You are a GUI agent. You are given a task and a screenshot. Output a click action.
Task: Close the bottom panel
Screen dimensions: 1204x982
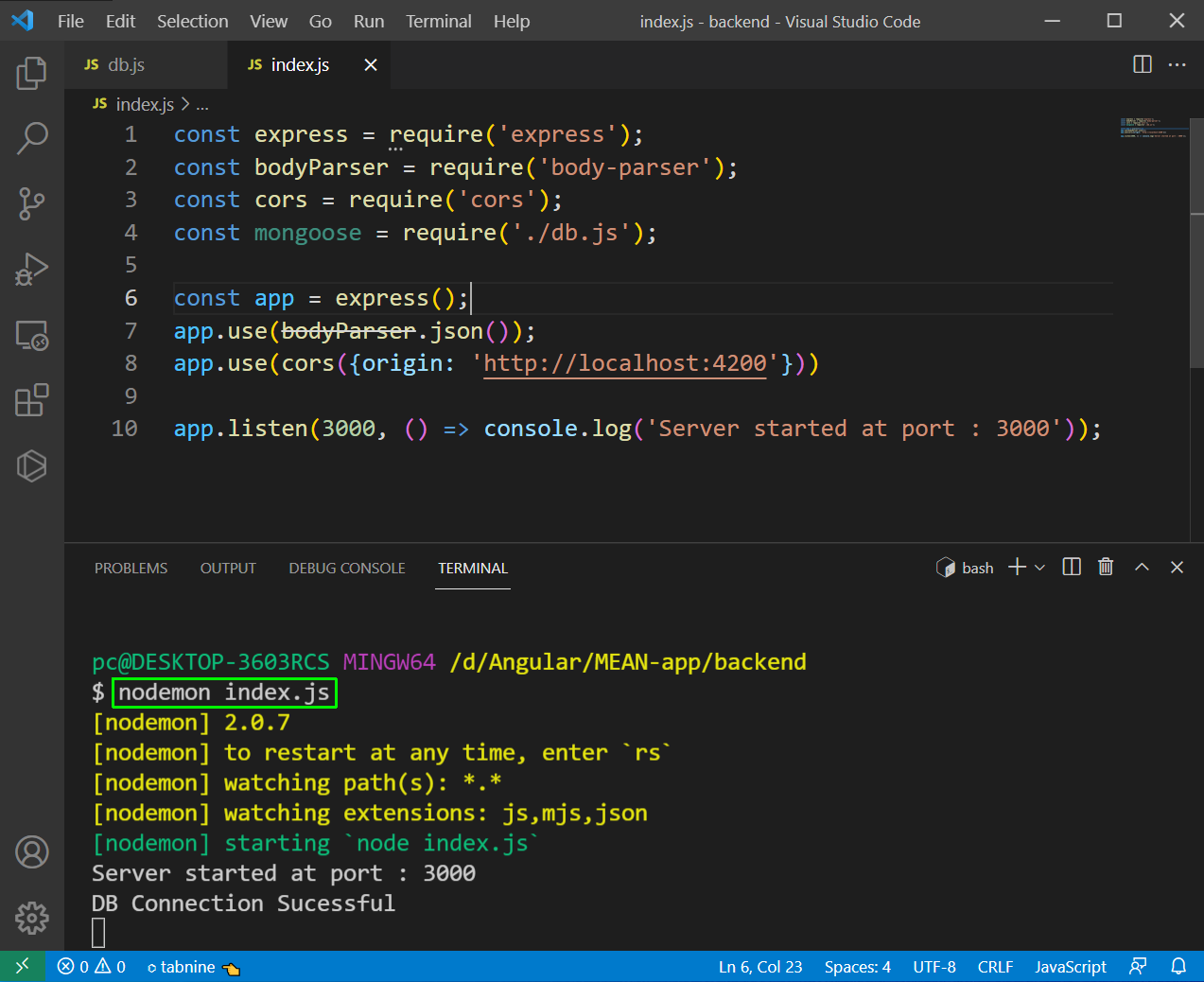click(1177, 567)
